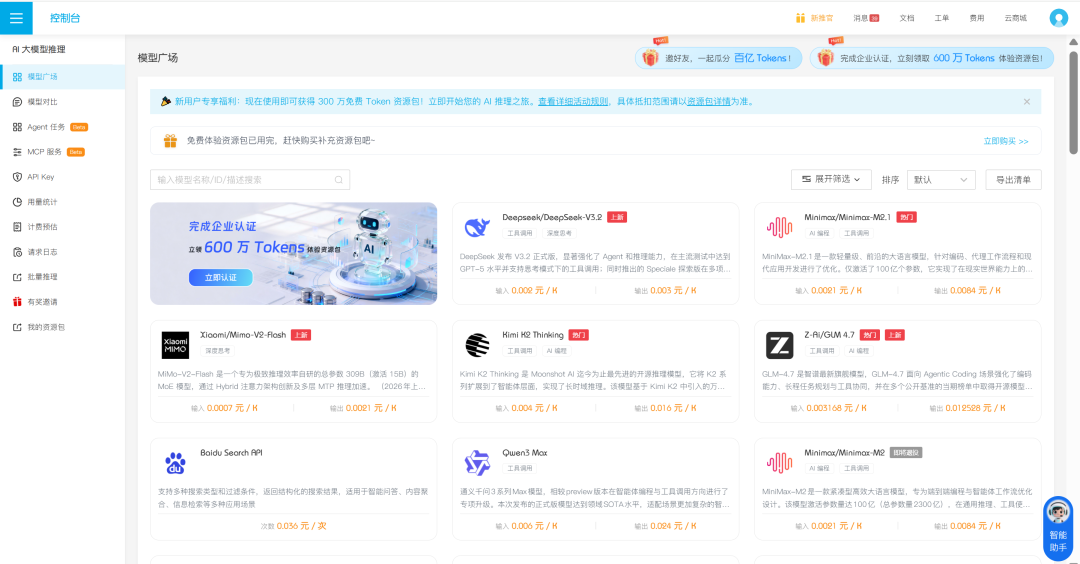
Task: Click 控制台 title in header
Action: [65, 18]
